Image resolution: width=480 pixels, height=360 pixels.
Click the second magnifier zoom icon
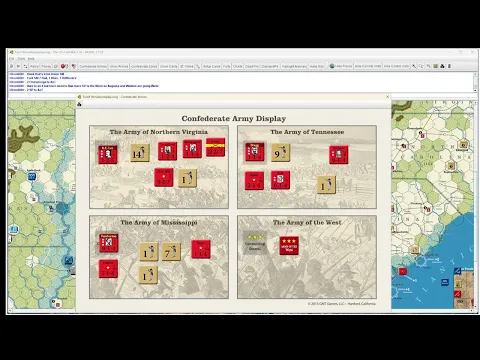click(x=421, y=66)
